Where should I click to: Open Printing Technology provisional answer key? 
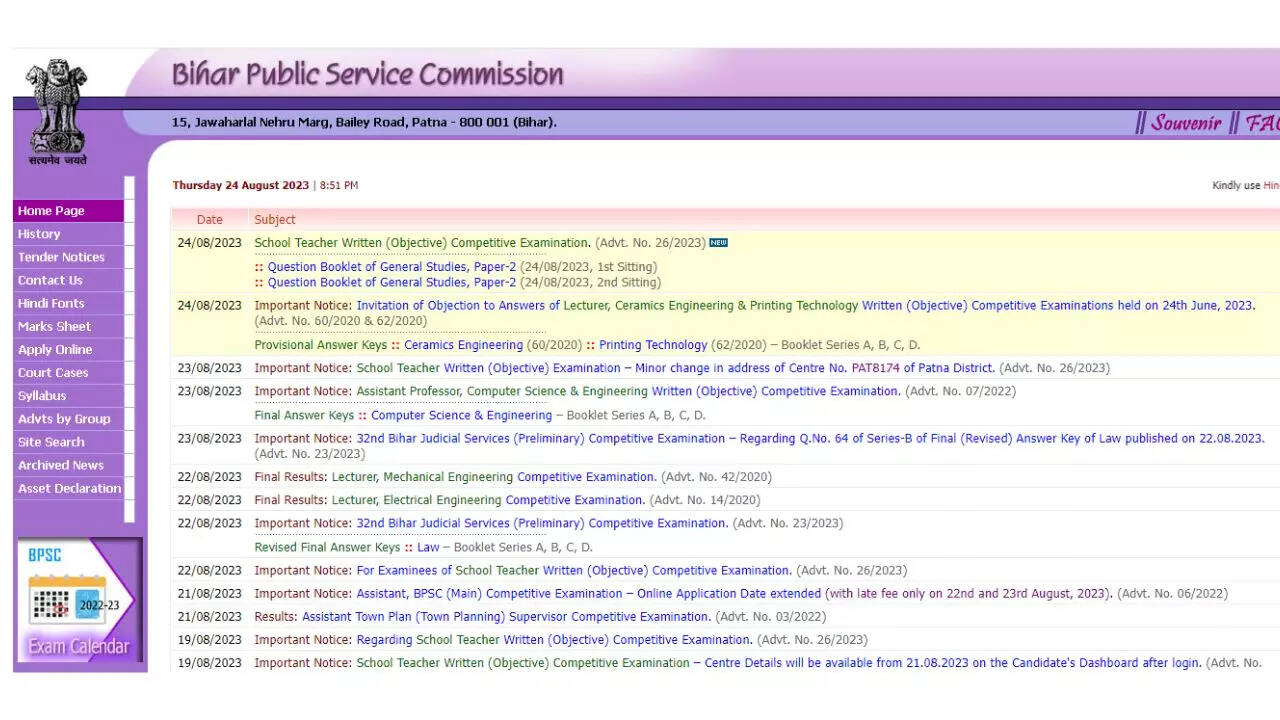tap(653, 345)
